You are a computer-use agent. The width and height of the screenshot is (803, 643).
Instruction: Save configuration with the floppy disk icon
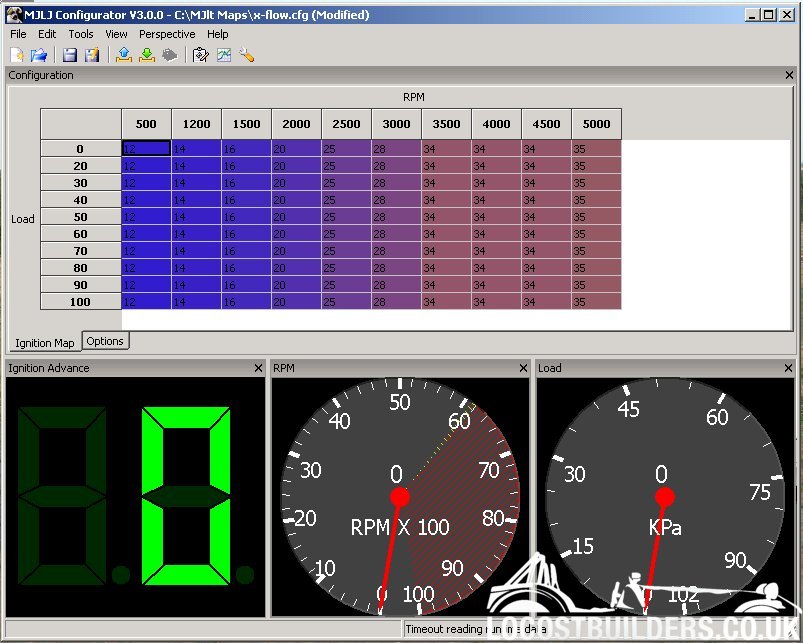click(70, 55)
